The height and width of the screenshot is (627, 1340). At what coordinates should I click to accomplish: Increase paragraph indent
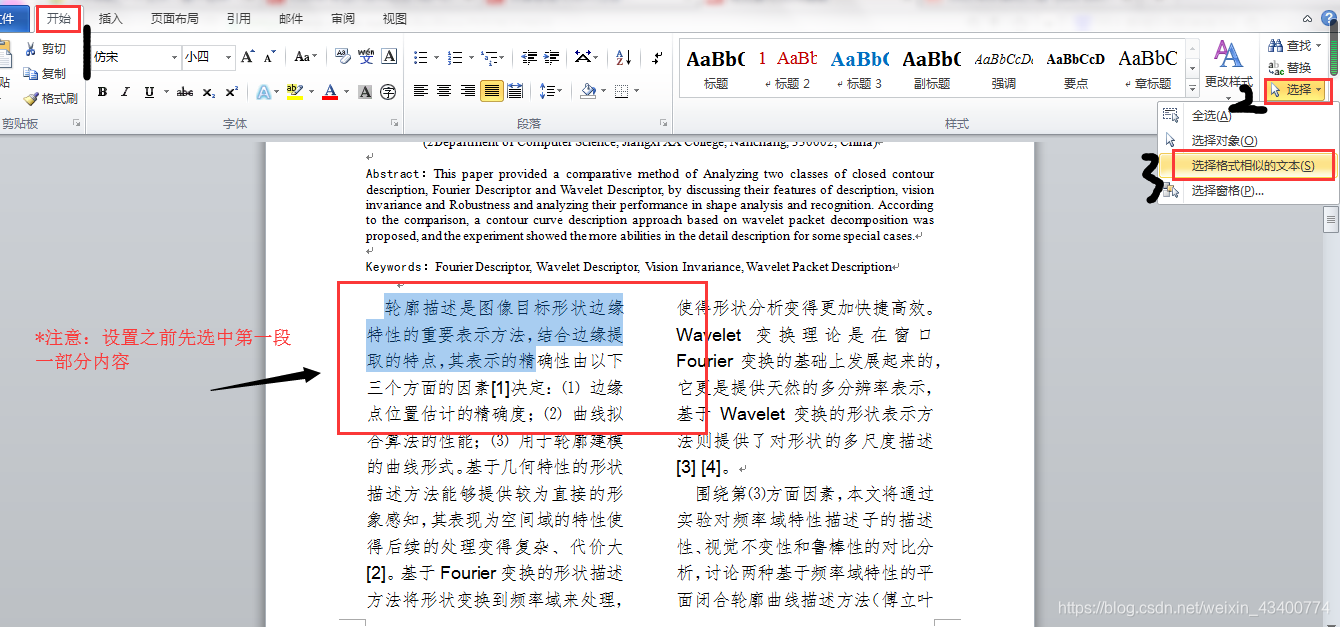[550, 57]
